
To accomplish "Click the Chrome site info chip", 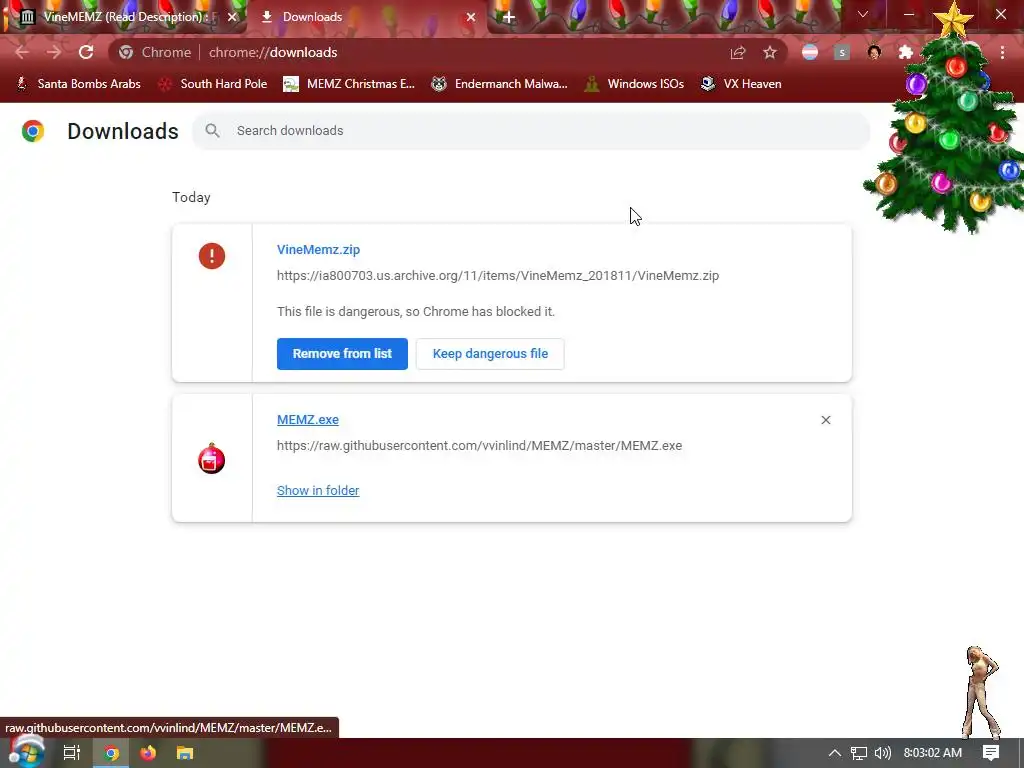I will coord(155,52).
